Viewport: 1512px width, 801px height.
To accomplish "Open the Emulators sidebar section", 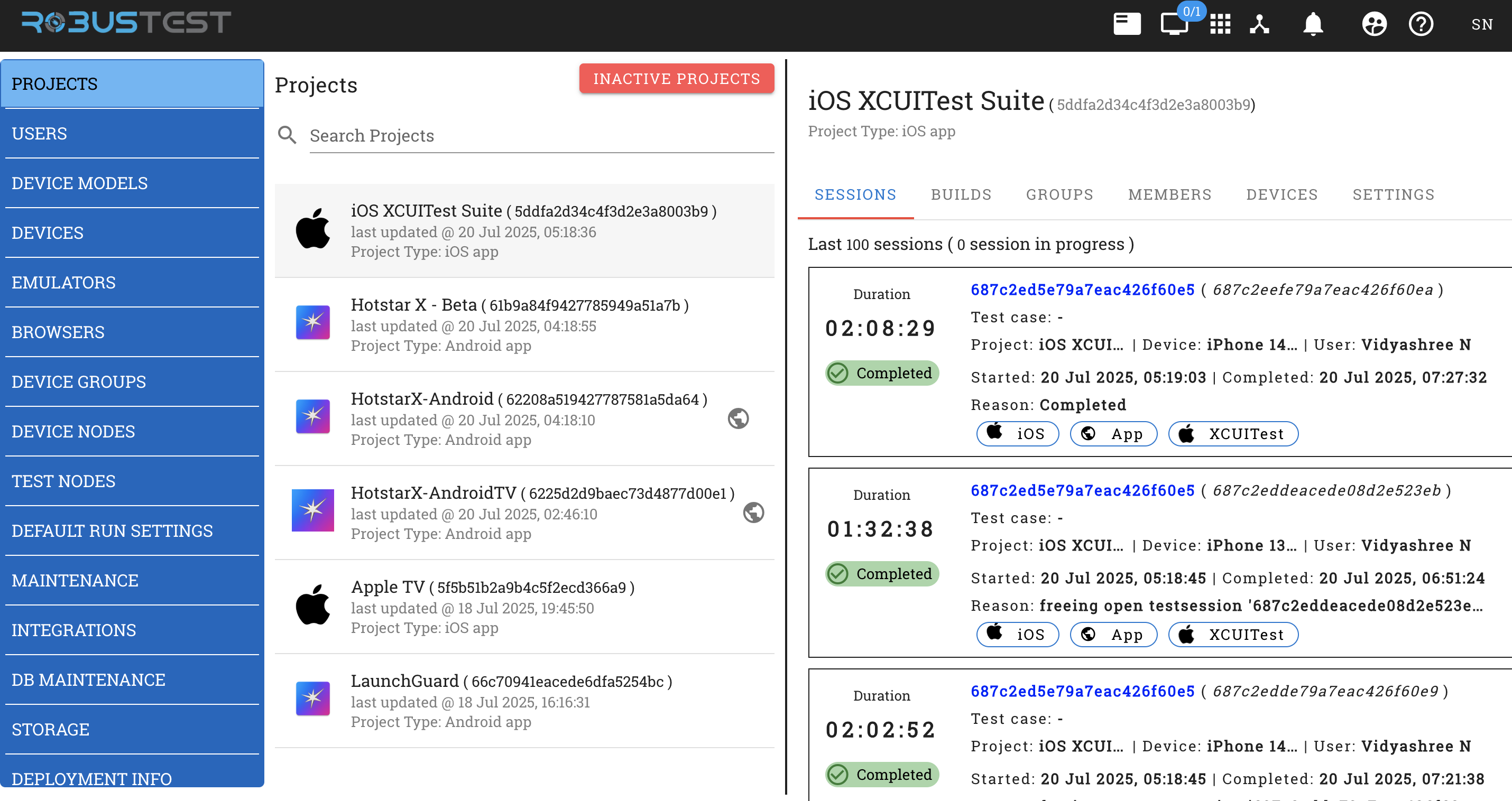I will [132, 283].
